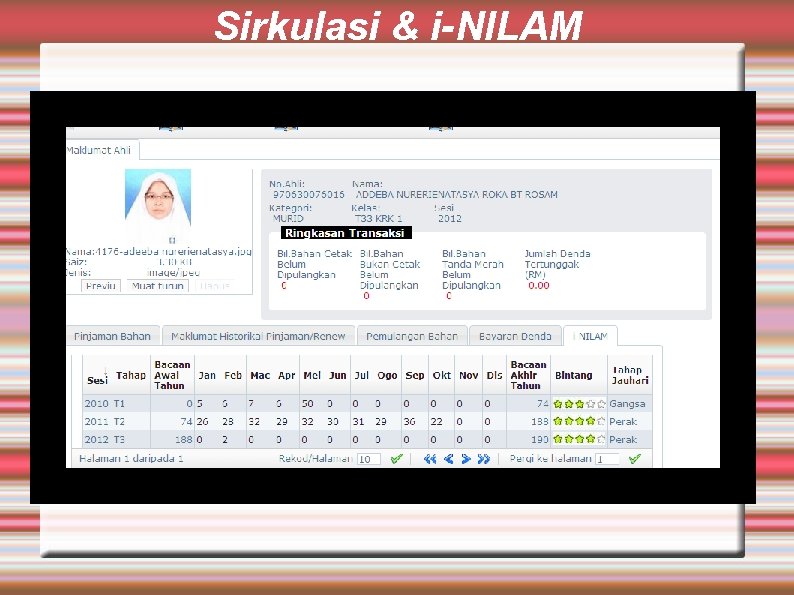Click the Ringkasan Transaksi heading
The height and width of the screenshot is (595, 794).
tap(345, 233)
